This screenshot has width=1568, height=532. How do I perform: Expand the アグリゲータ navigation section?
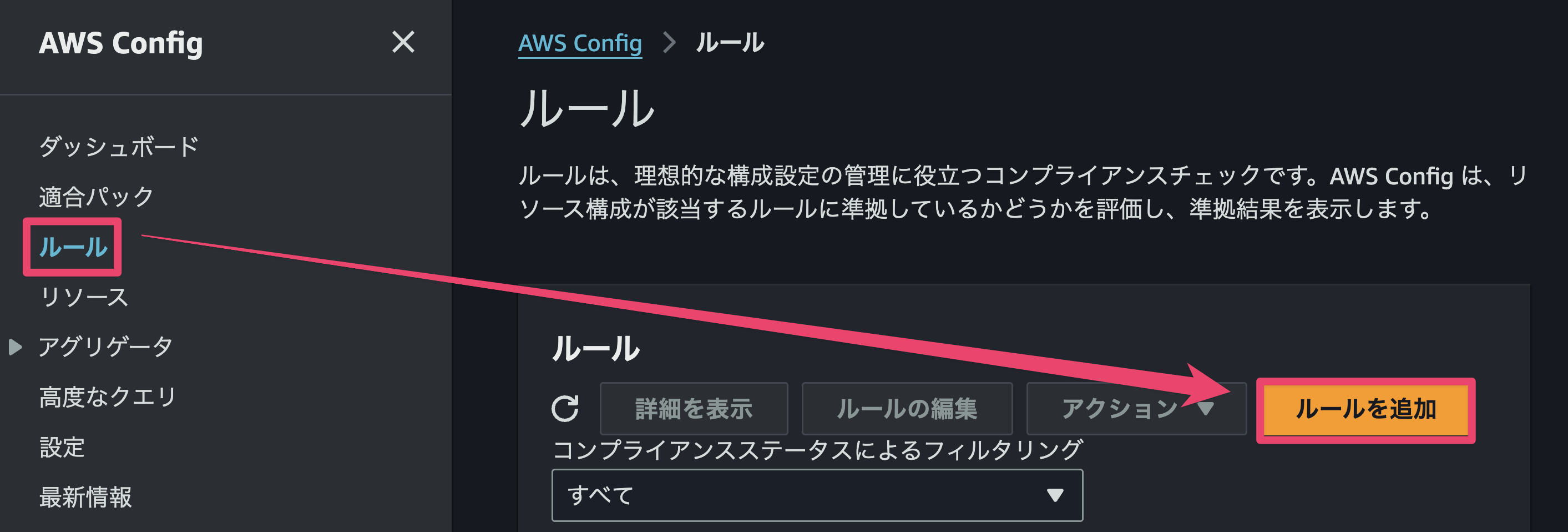click(16, 347)
